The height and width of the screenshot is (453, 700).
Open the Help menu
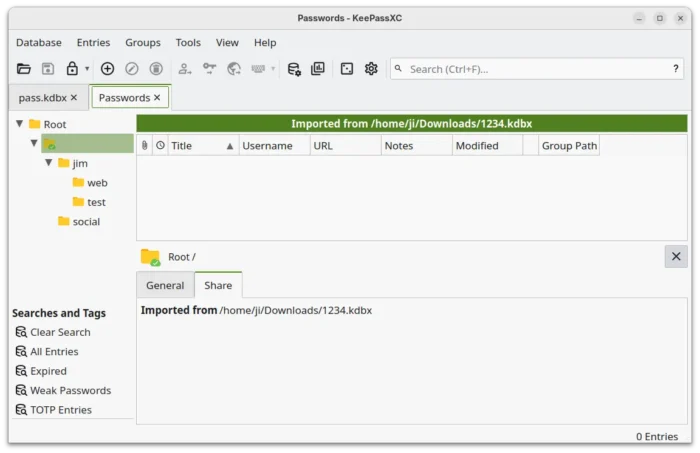(265, 43)
